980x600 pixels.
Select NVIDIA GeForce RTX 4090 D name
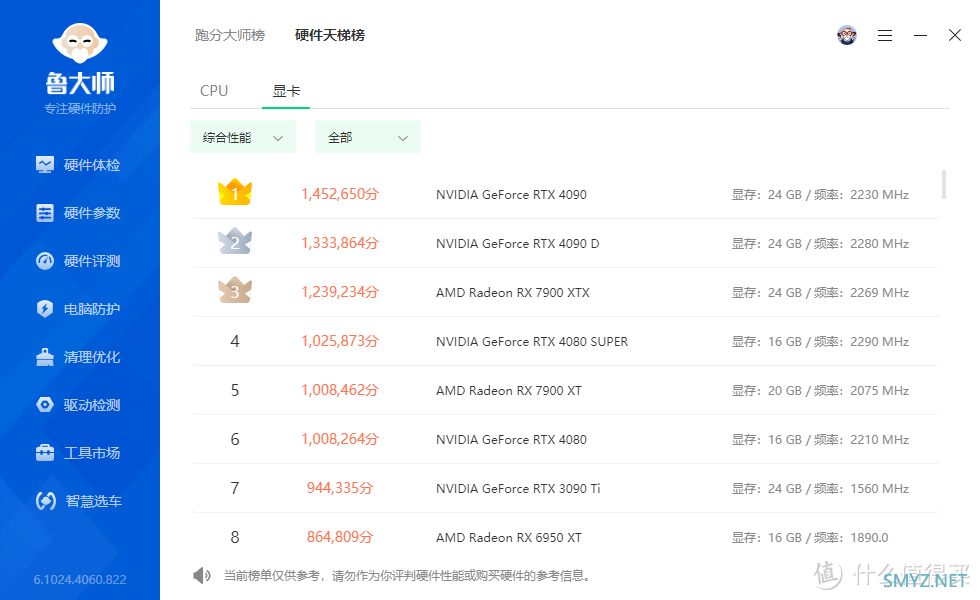pyautogui.click(x=518, y=243)
